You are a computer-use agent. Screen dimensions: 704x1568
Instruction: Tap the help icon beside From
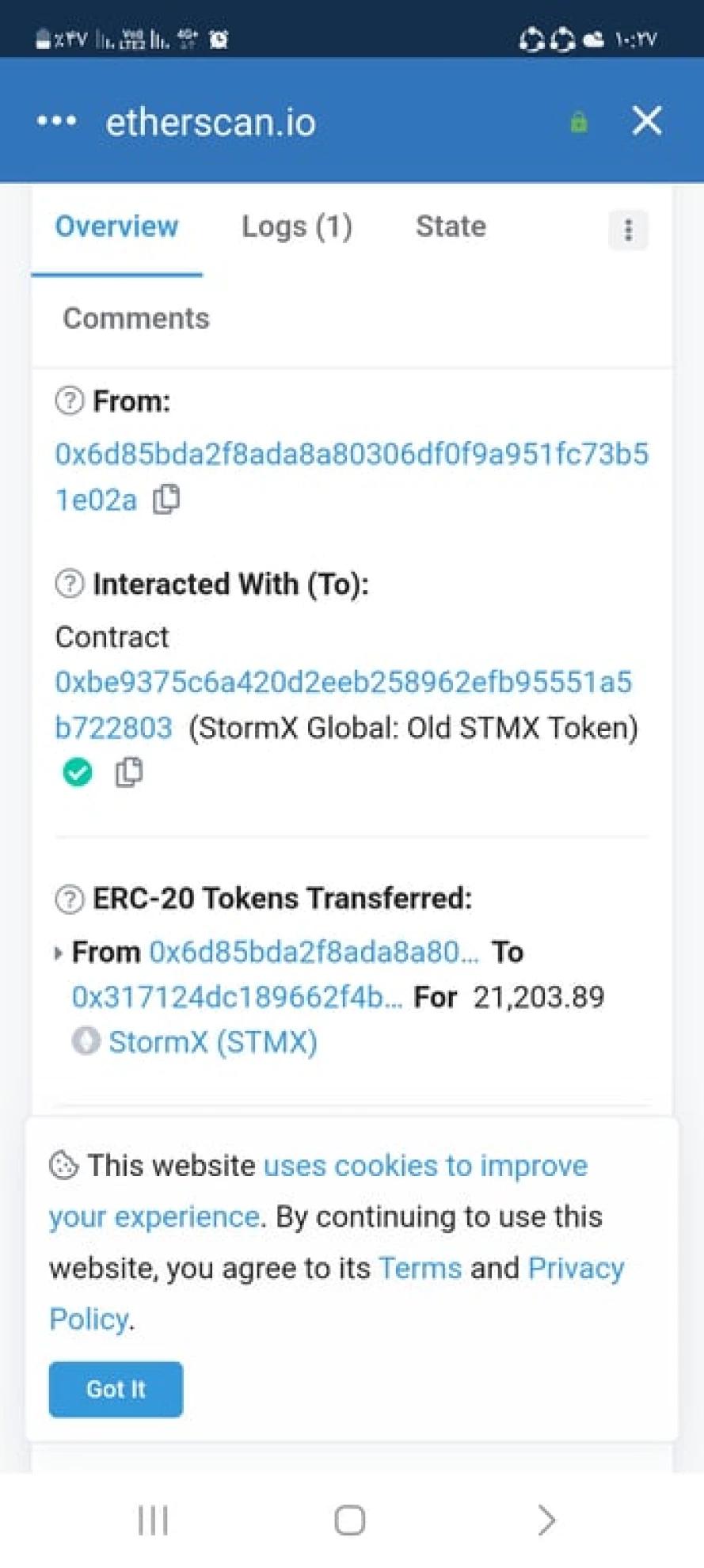70,401
